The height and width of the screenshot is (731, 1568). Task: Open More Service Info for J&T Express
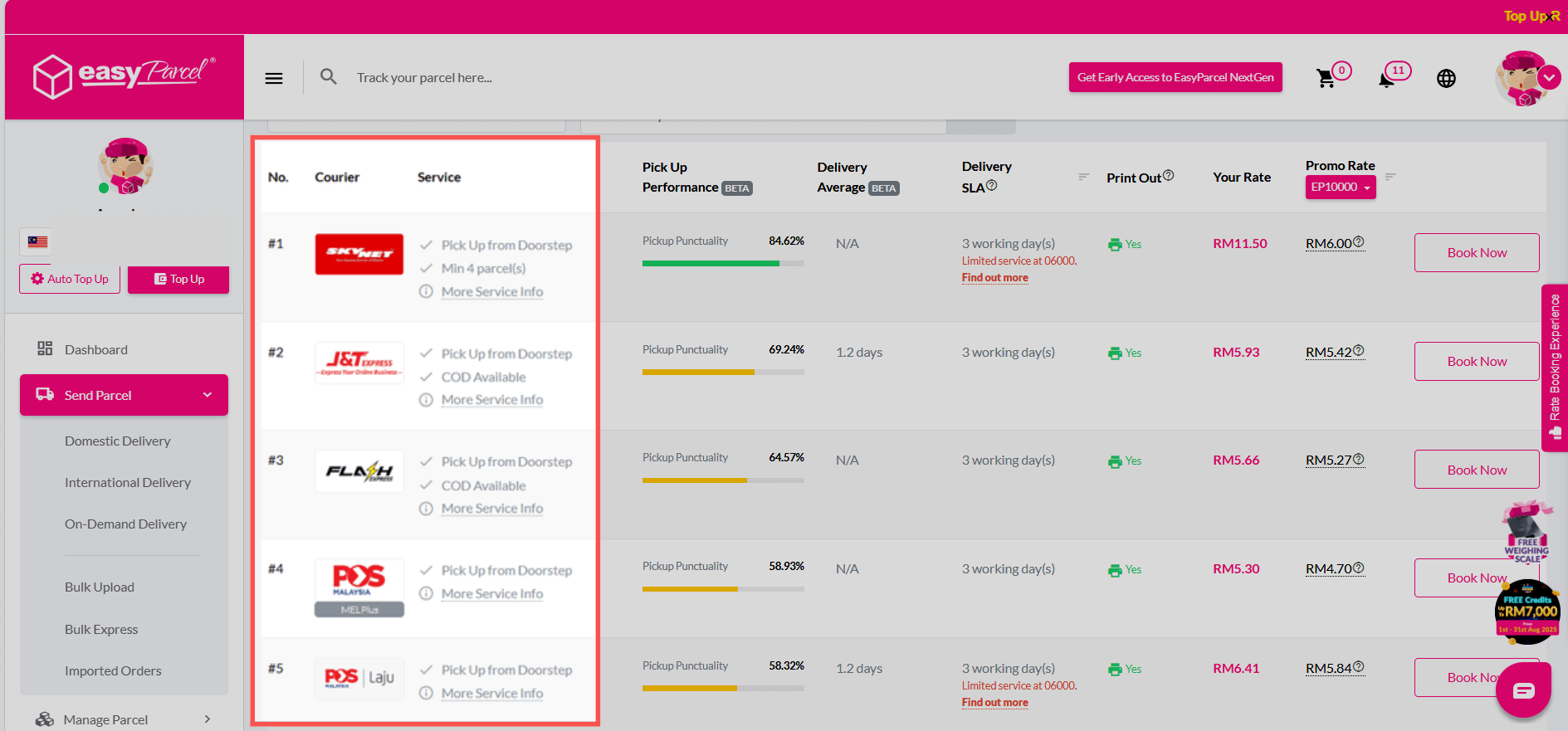tap(492, 400)
